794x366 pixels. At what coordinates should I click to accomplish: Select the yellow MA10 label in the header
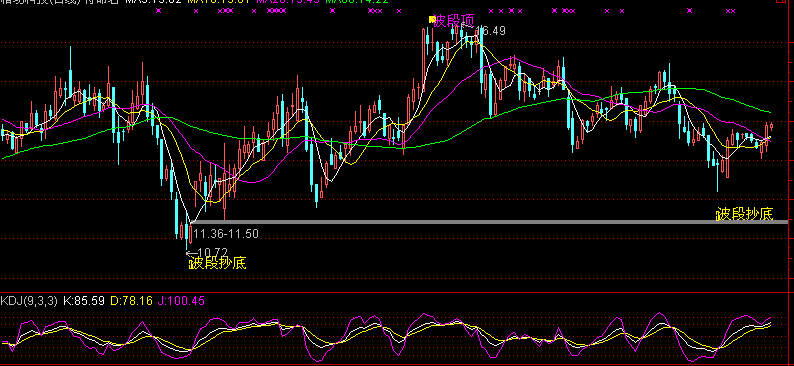click(219, 2)
